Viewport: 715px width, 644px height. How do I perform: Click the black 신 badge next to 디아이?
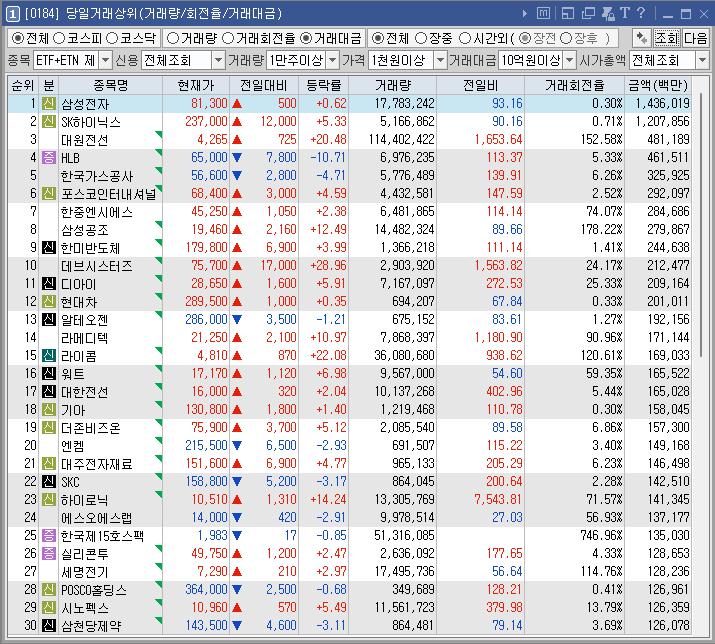[49, 283]
